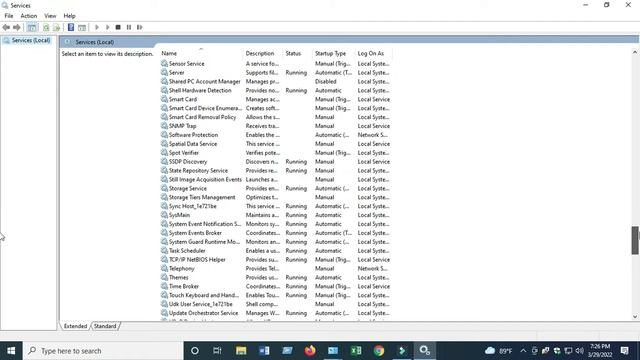The height and width of the screenshot is (360, 640).
Task: Click the Back arrow in toolbar
Action: [6, 27]
